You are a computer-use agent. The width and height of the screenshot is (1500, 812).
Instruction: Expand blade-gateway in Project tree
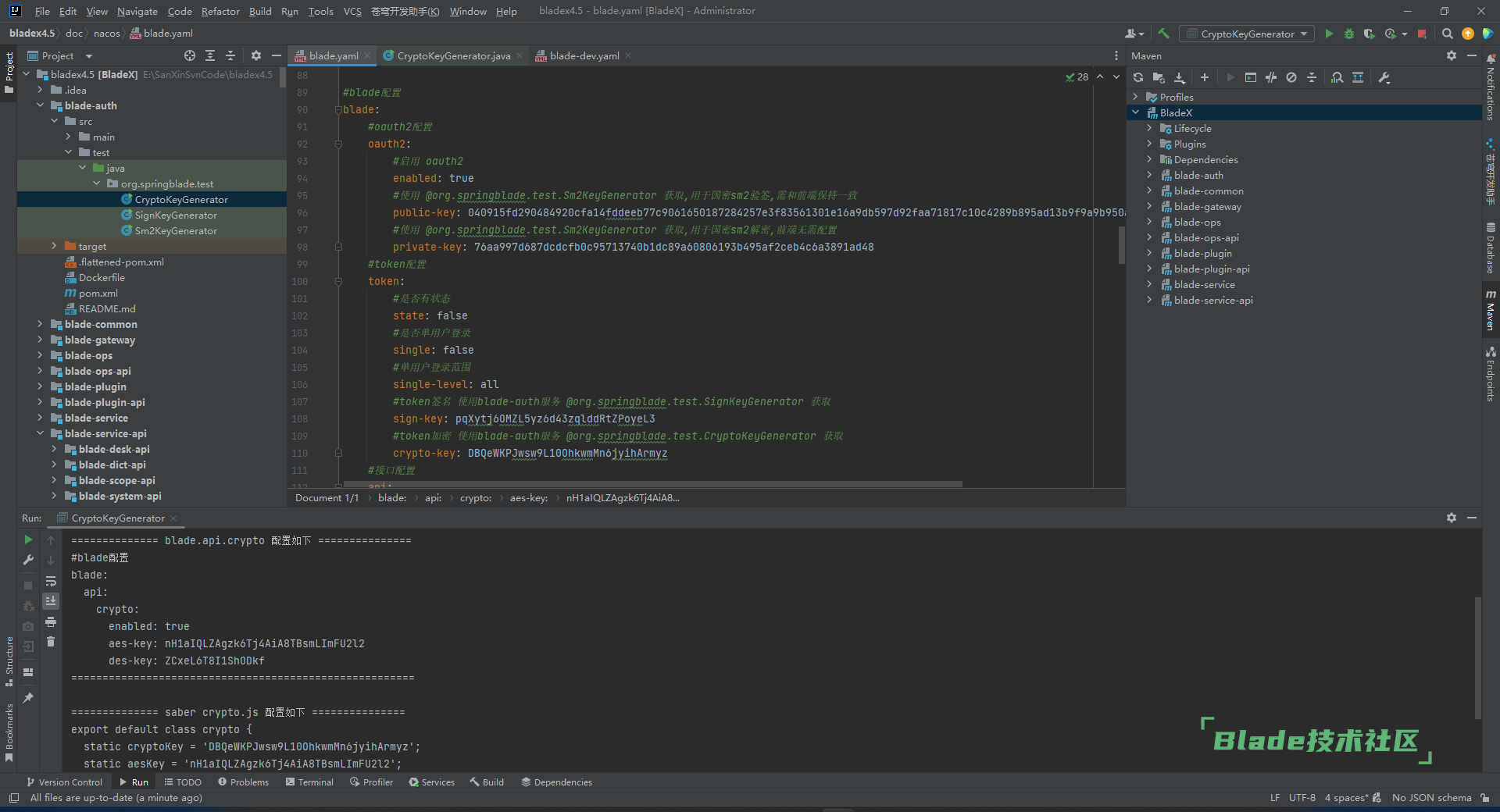tap(40, 340)
